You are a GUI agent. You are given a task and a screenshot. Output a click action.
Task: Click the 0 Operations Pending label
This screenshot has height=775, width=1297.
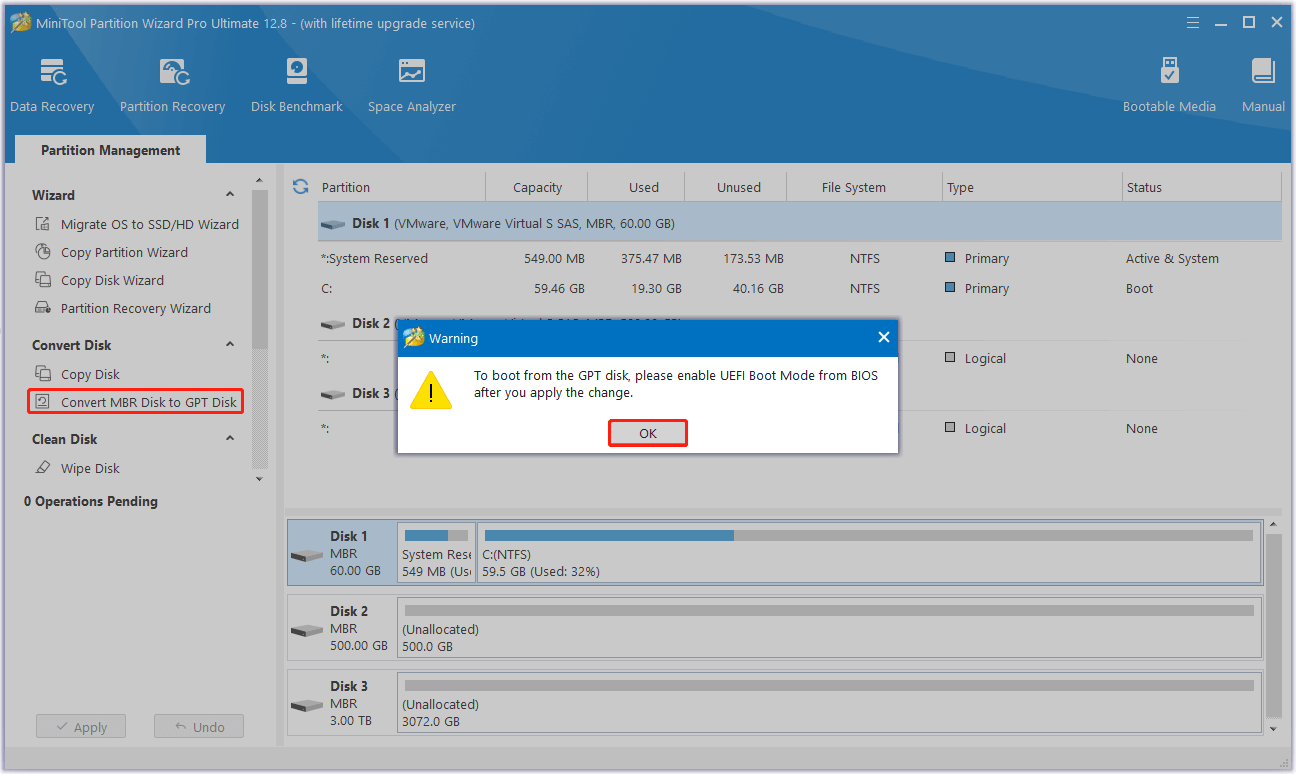[91, 501]
